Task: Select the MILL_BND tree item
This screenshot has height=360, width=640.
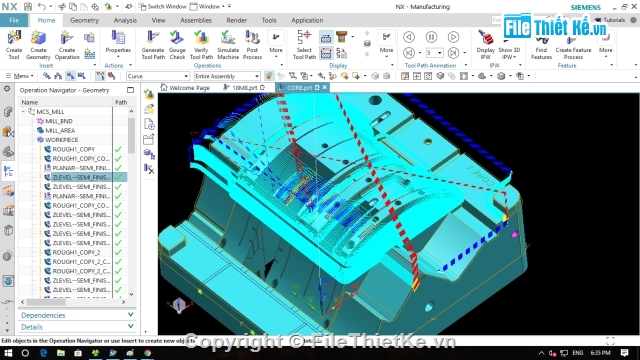Action: pos(58,121)
